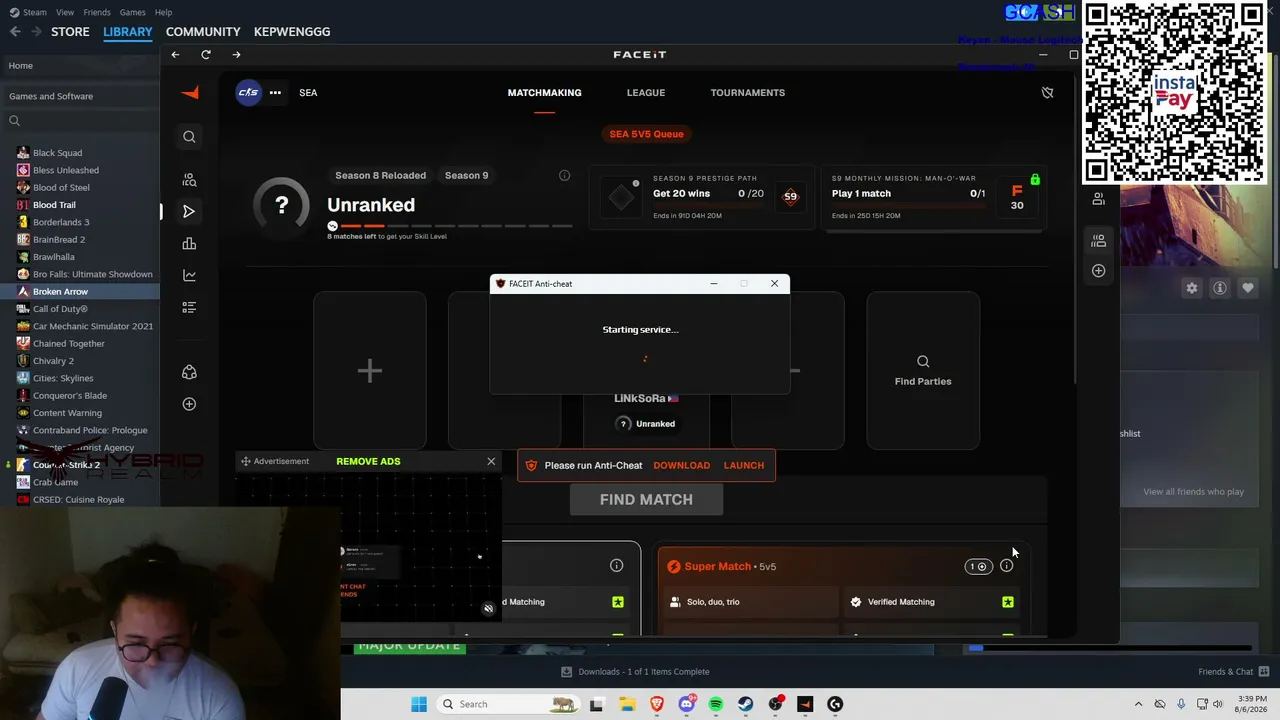The image size is (1280, 720).
Task: Select the Season 8 Reloaded tab
Action: pos(380,176)
